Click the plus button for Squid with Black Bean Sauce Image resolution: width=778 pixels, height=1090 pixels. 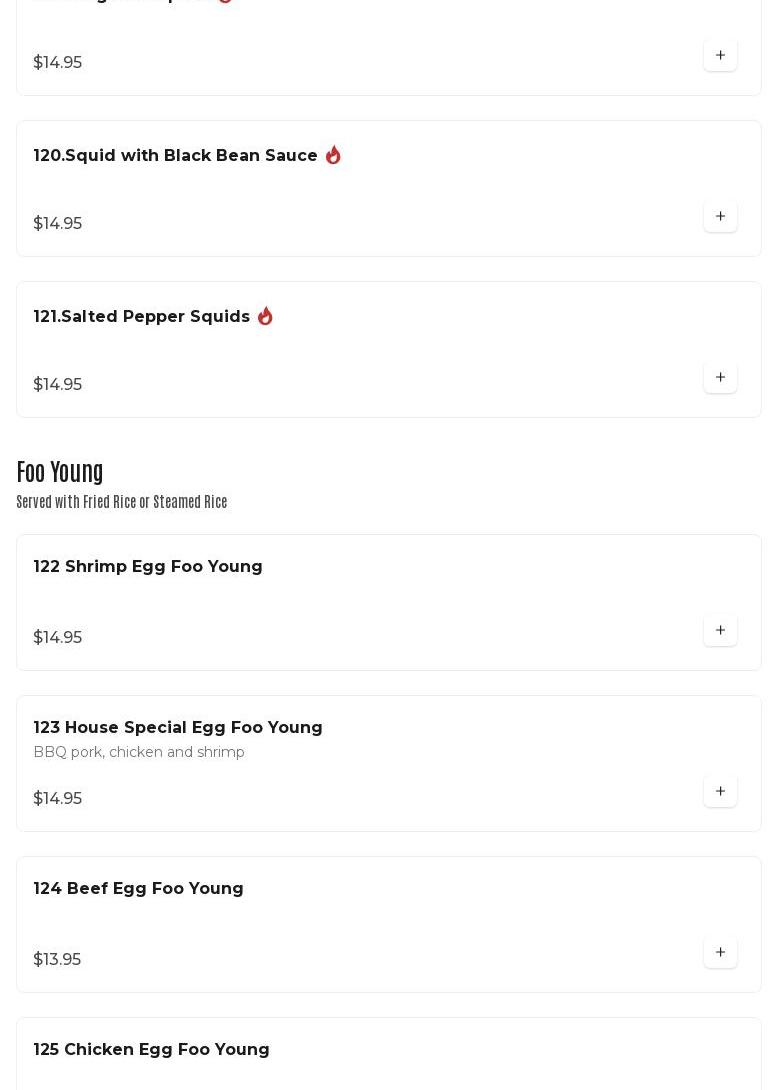720,217
